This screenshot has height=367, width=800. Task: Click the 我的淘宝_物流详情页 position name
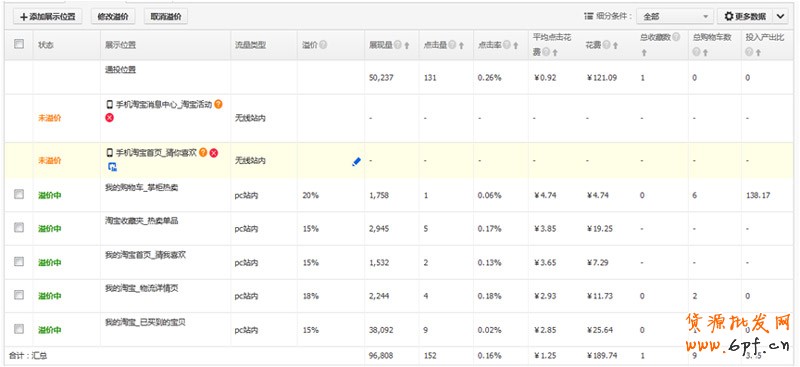point(141,288)
